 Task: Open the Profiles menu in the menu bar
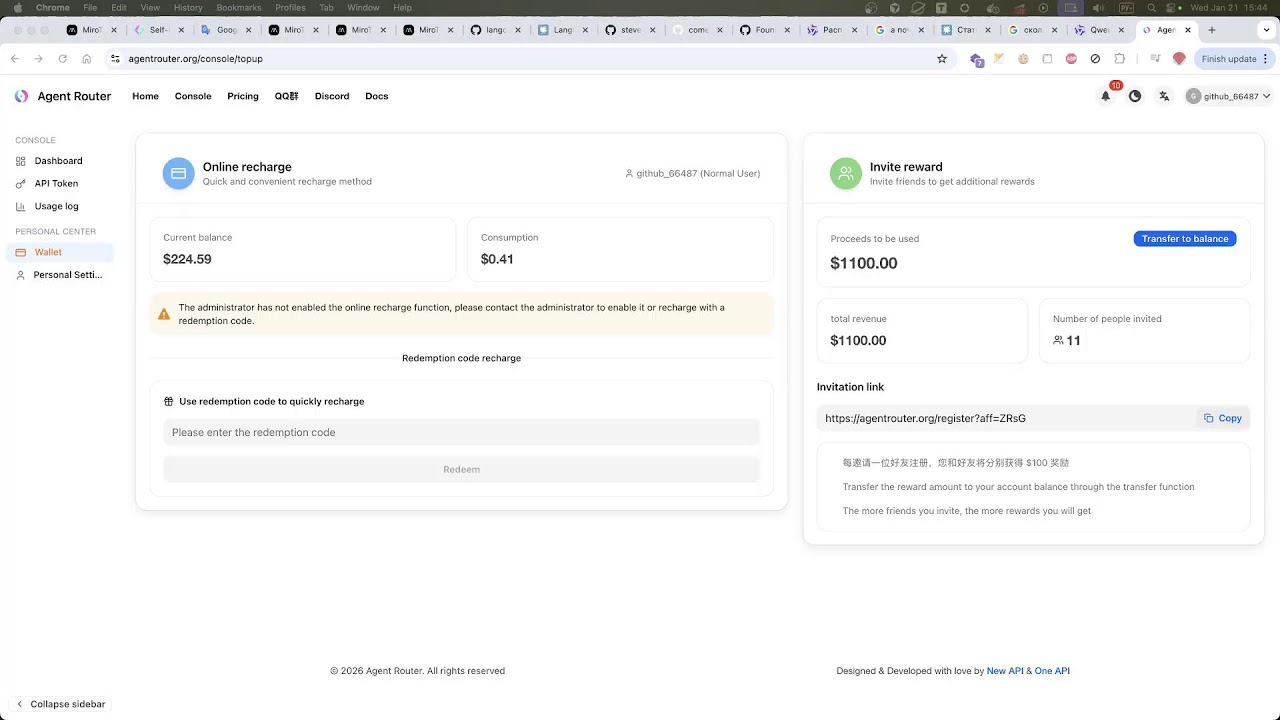click(x=290, y=7)
